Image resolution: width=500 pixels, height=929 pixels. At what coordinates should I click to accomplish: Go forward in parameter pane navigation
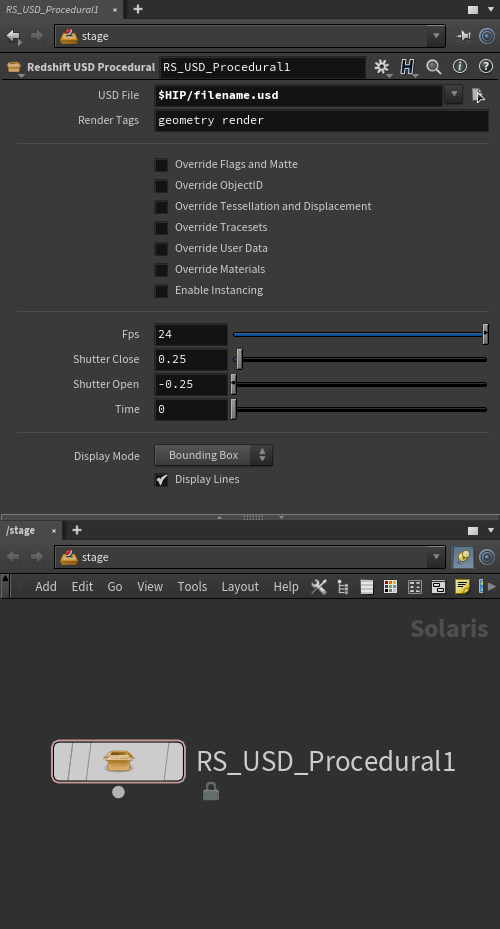(37, 36)
